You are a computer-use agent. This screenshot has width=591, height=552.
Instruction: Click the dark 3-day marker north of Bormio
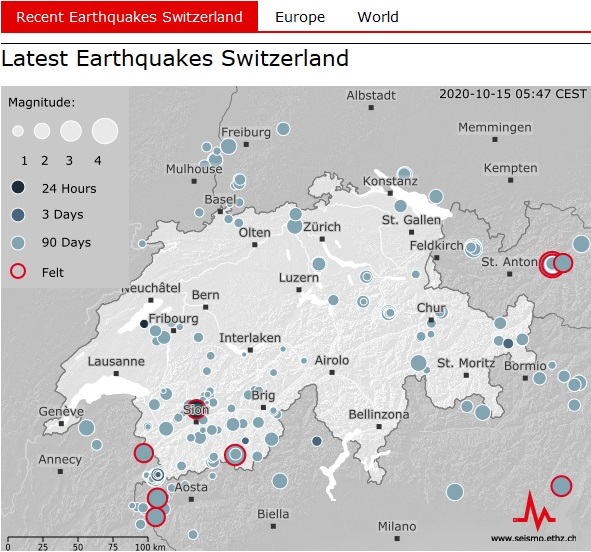508,343
